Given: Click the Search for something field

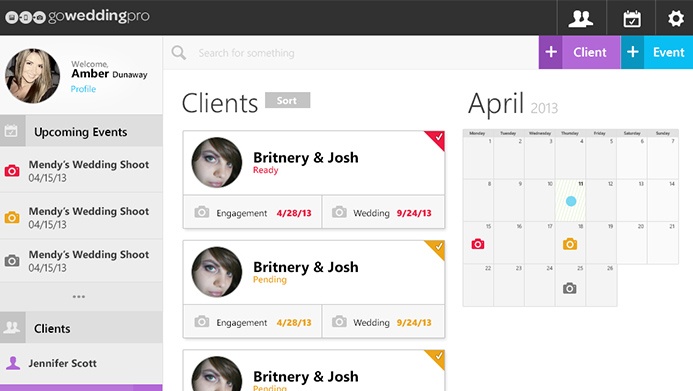Looking at the screenshot, I should tap(351, 53).
